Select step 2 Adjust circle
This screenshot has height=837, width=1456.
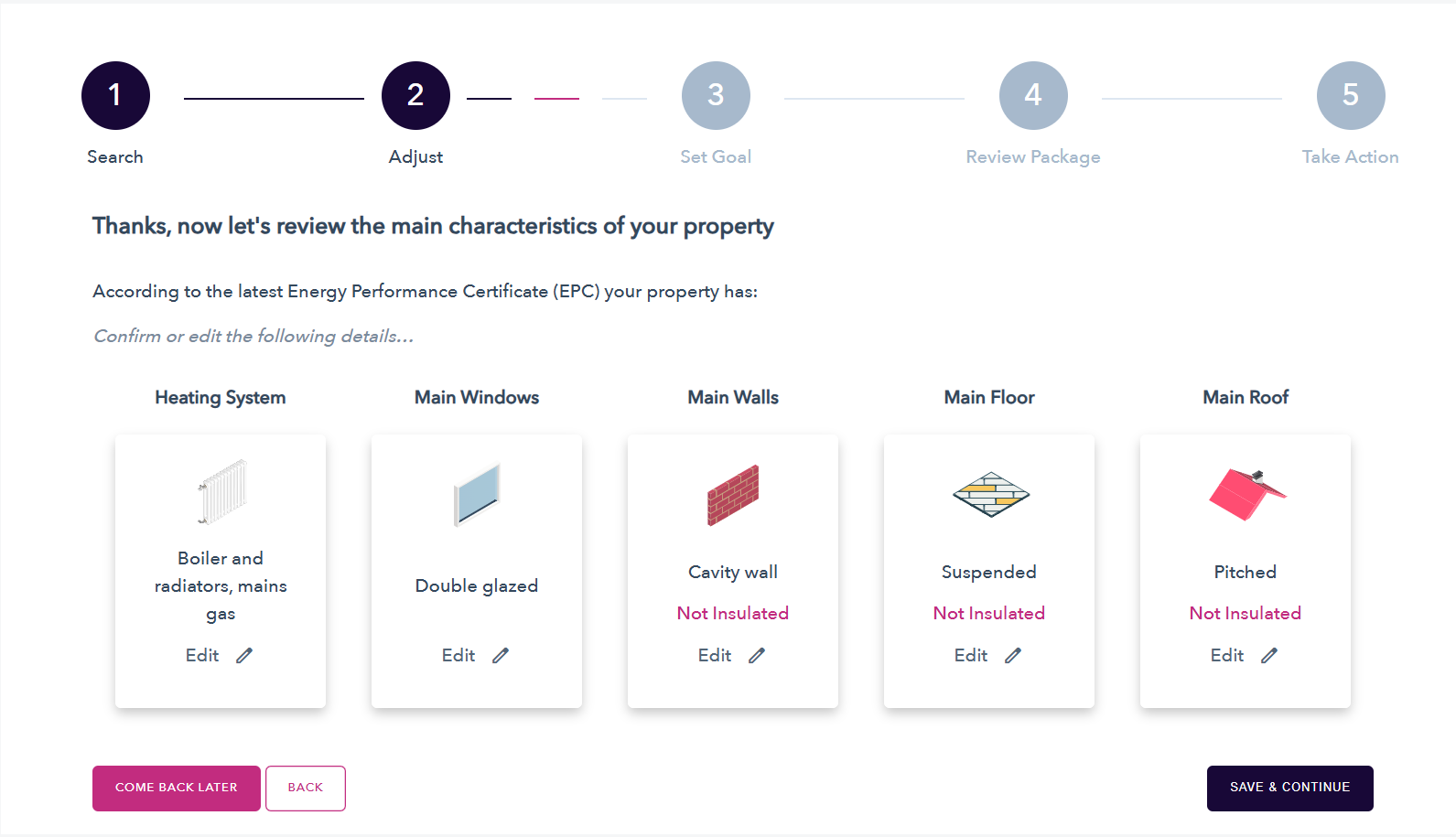click(415, 95)
